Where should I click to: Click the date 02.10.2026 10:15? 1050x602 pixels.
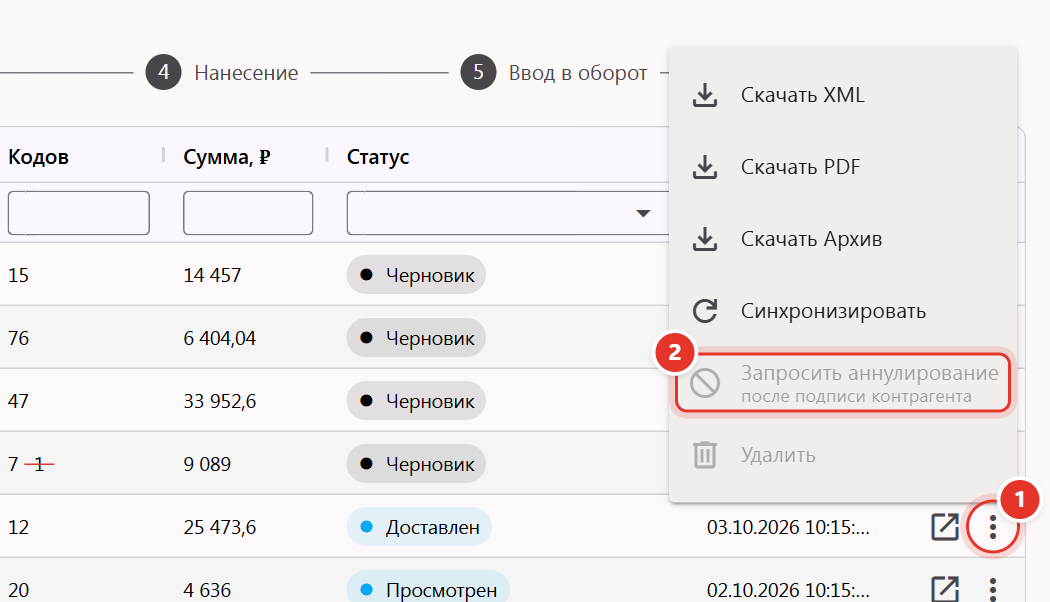788,590
